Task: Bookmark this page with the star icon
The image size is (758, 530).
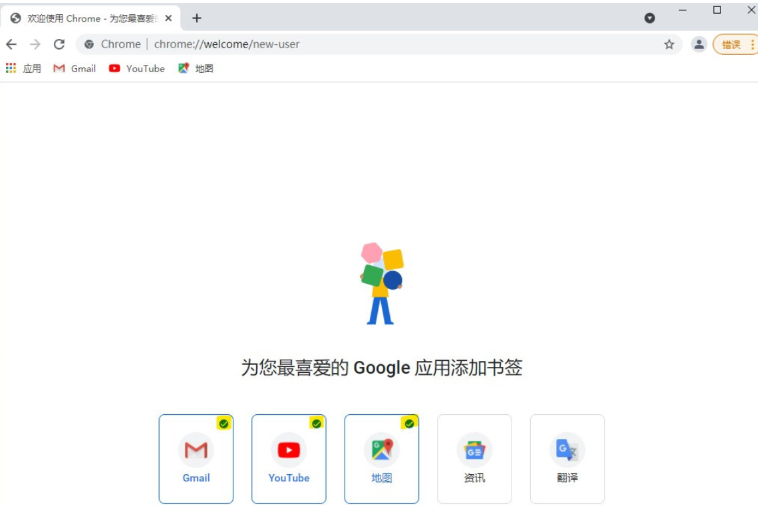Action: pos(669,44)
